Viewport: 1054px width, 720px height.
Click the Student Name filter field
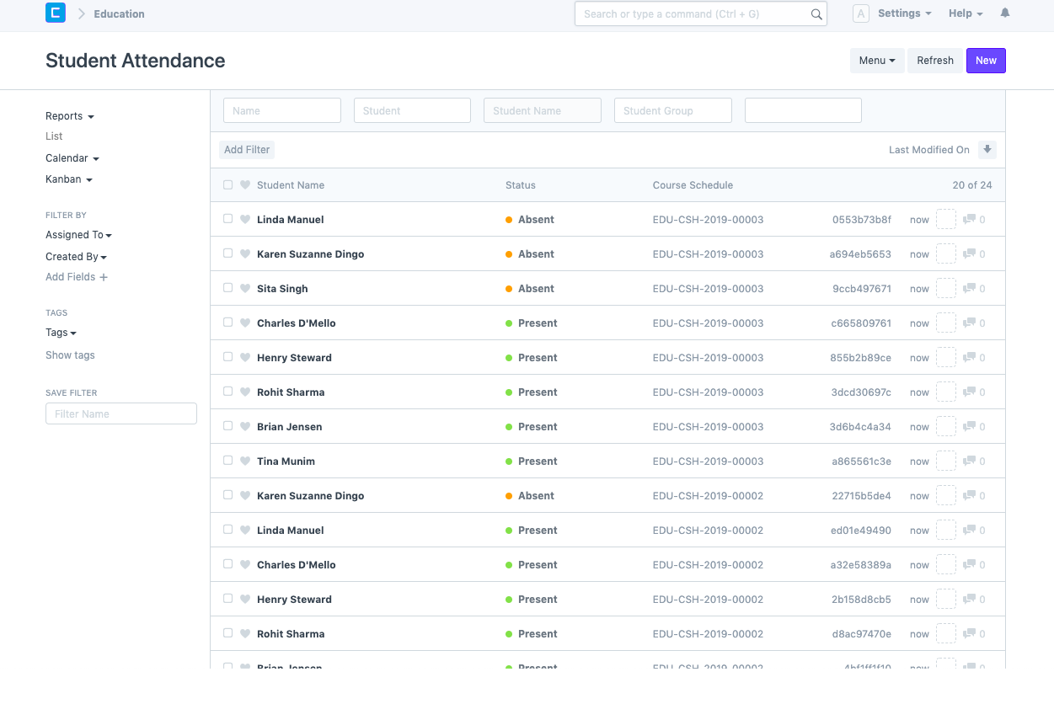[x=542, y=111]
